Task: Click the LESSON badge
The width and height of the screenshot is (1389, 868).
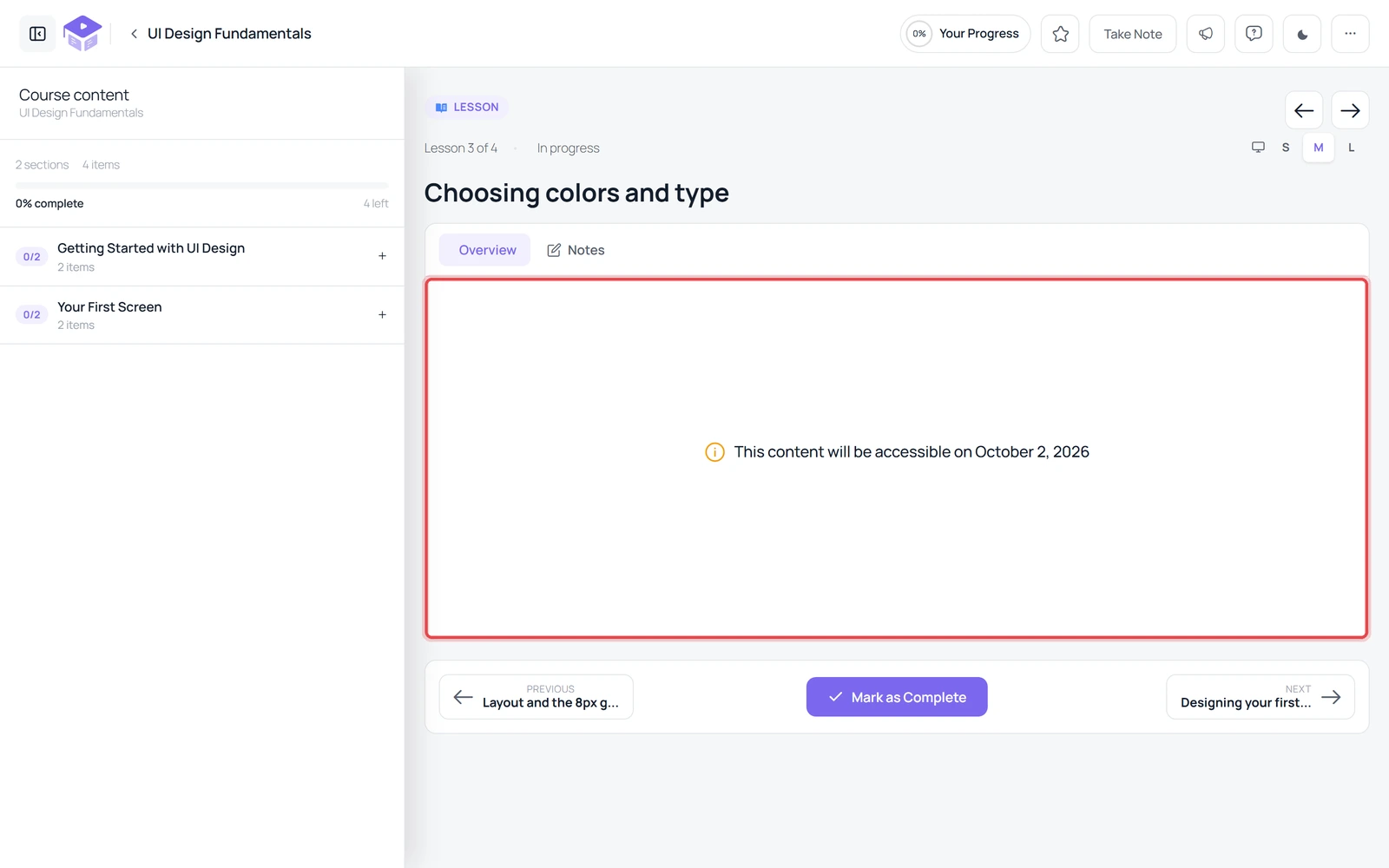Action: pyautogui.click(x=467, y=107)
